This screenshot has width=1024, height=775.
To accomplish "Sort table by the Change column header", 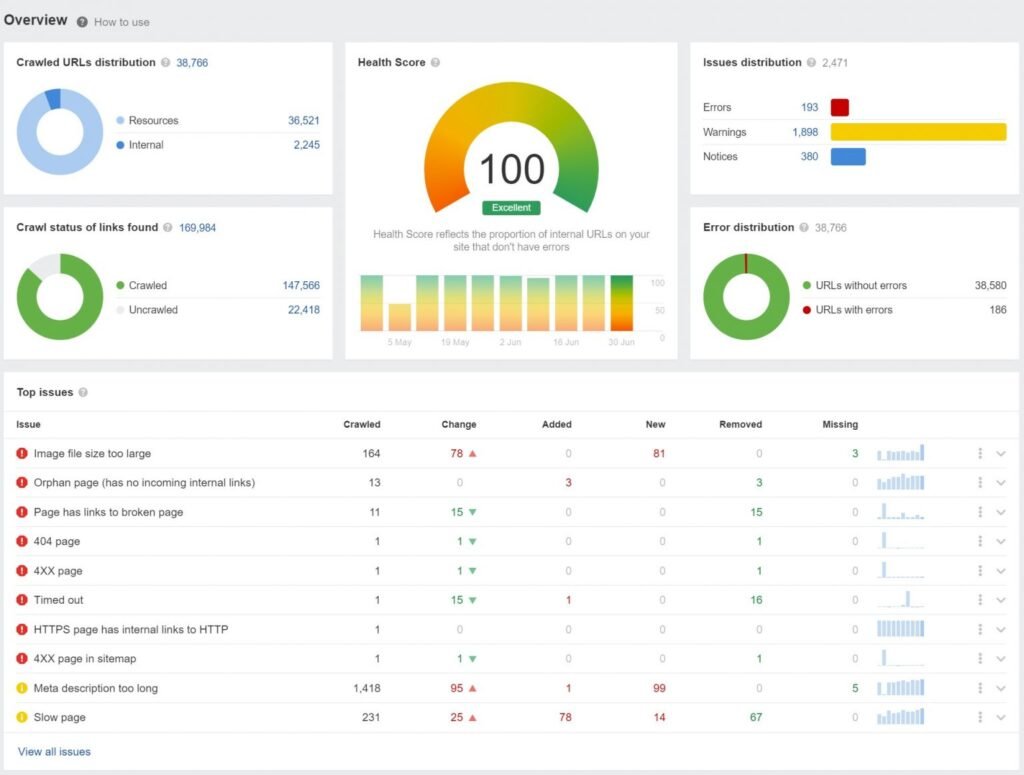I will [459, 425].
